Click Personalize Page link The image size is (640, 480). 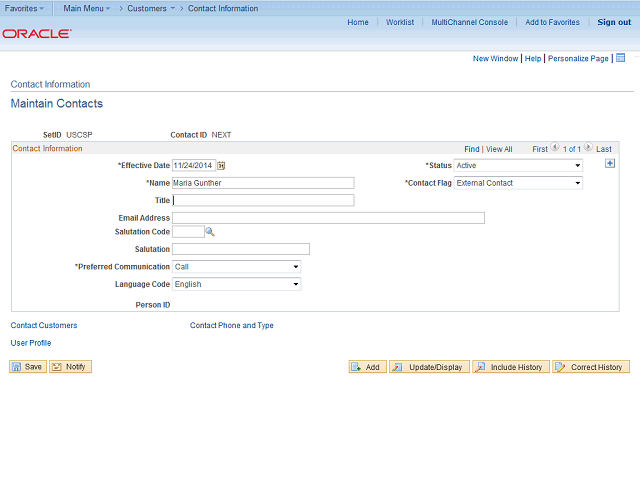tap(578, 58)
